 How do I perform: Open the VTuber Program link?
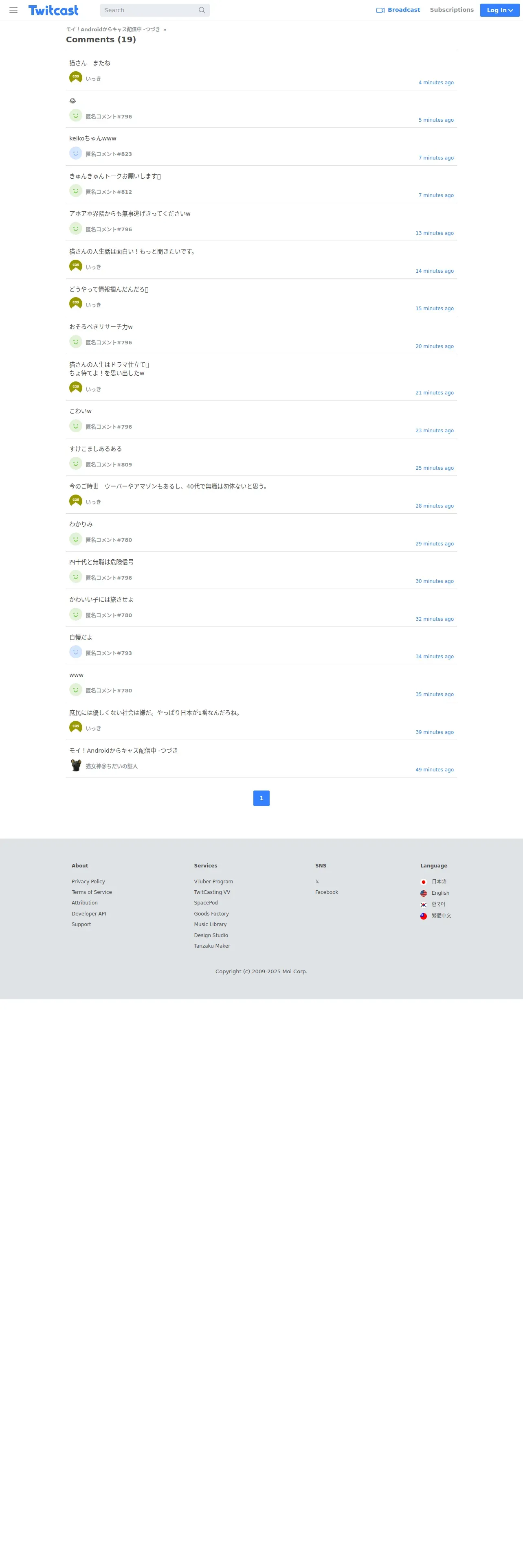click(214, 882)
